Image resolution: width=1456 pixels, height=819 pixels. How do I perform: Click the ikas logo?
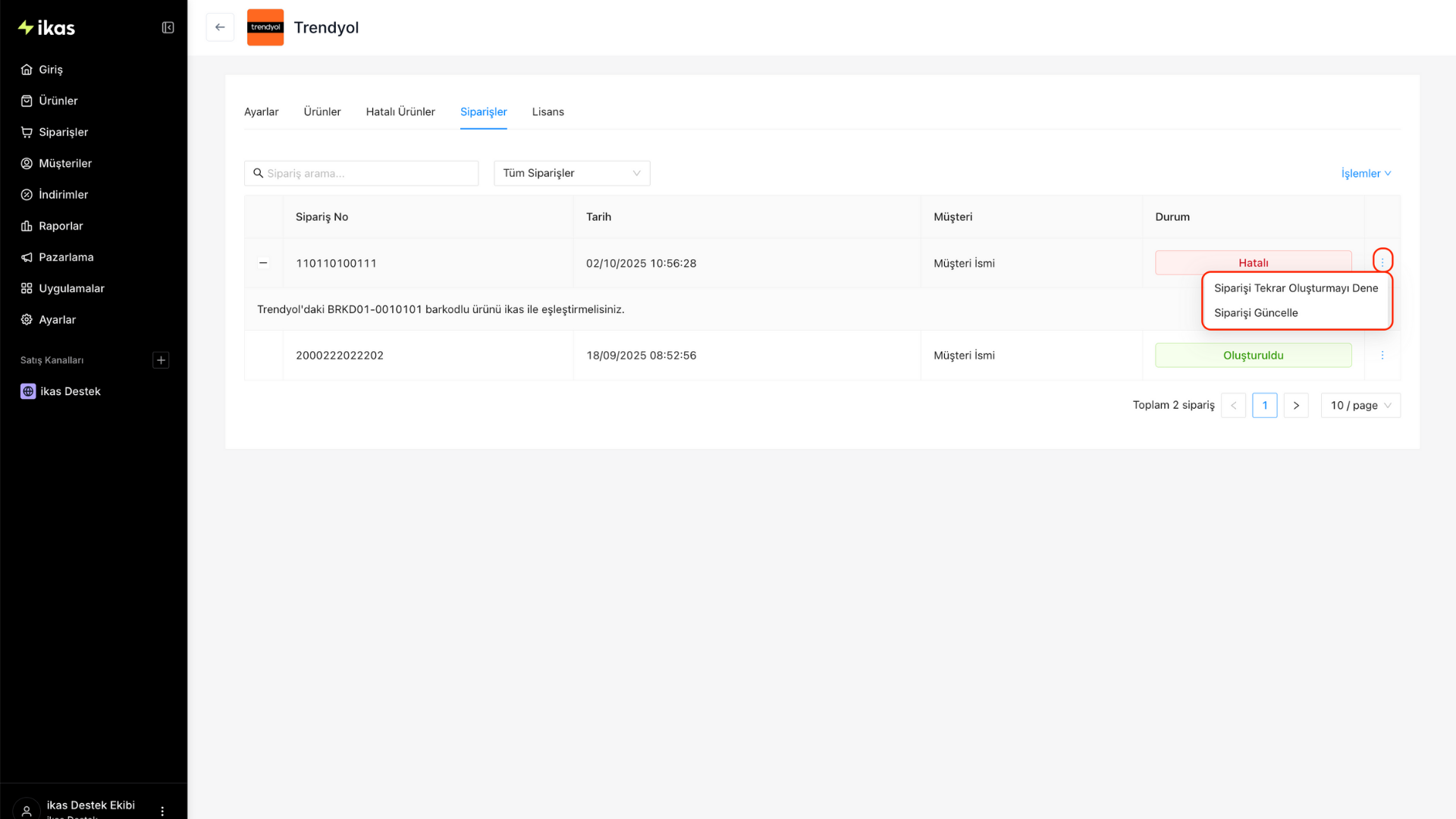(46, 28)
